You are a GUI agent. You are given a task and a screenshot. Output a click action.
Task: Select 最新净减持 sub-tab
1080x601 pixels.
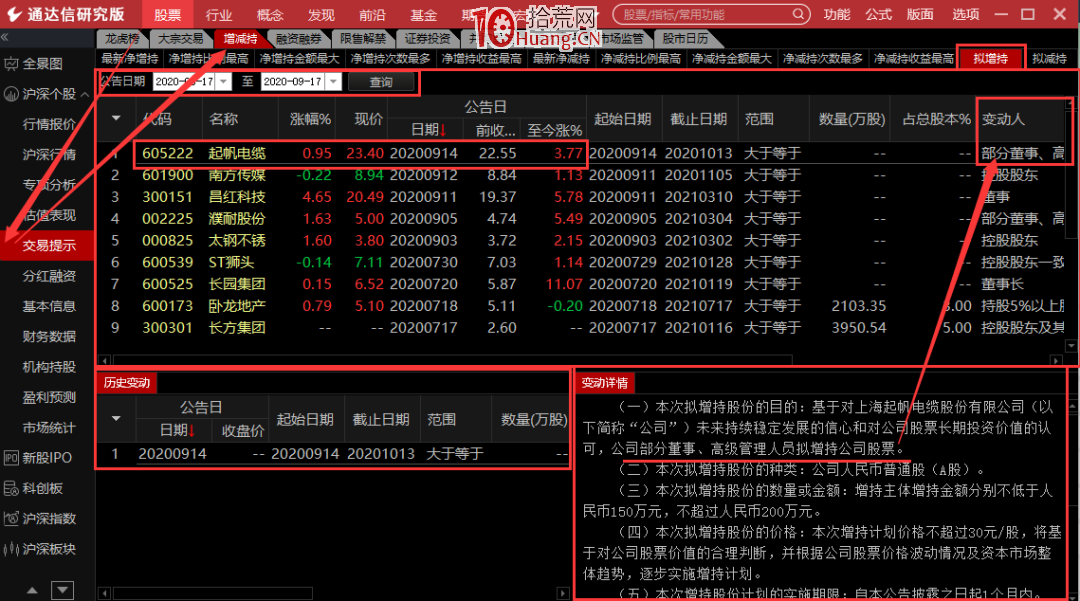[561, 59]
